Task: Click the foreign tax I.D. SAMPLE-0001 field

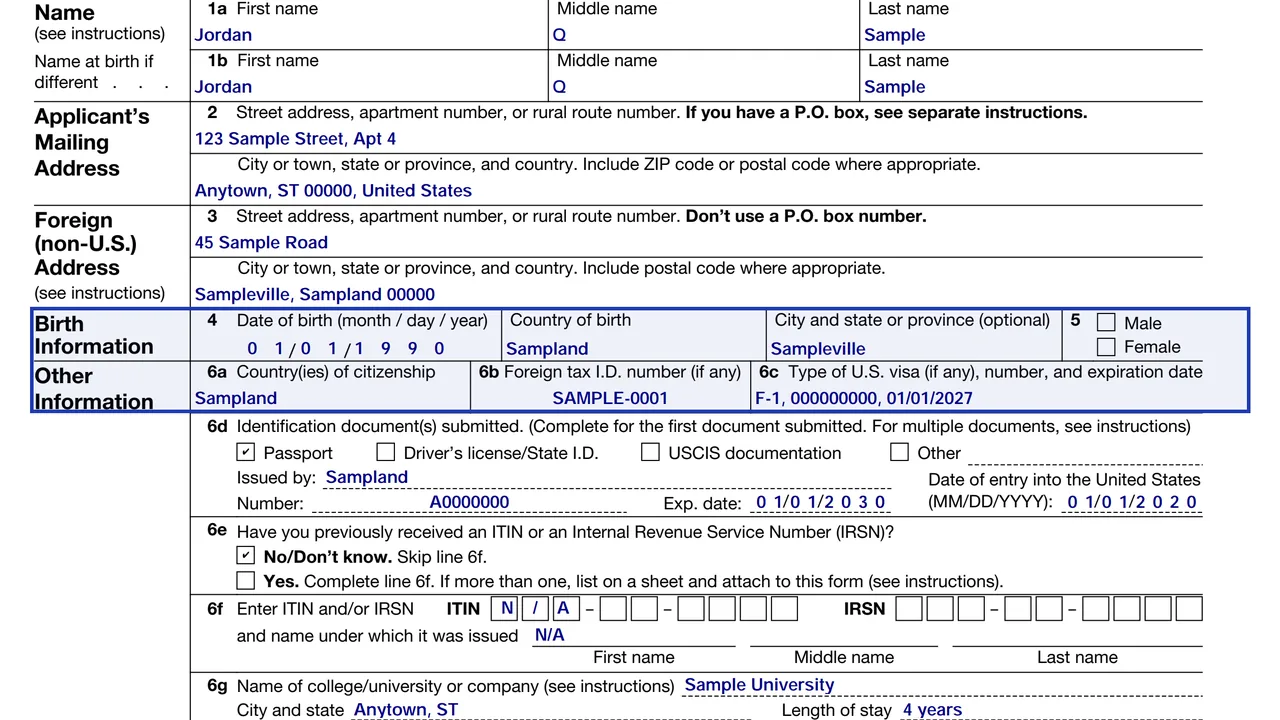Action: click(x=610, y=398)
